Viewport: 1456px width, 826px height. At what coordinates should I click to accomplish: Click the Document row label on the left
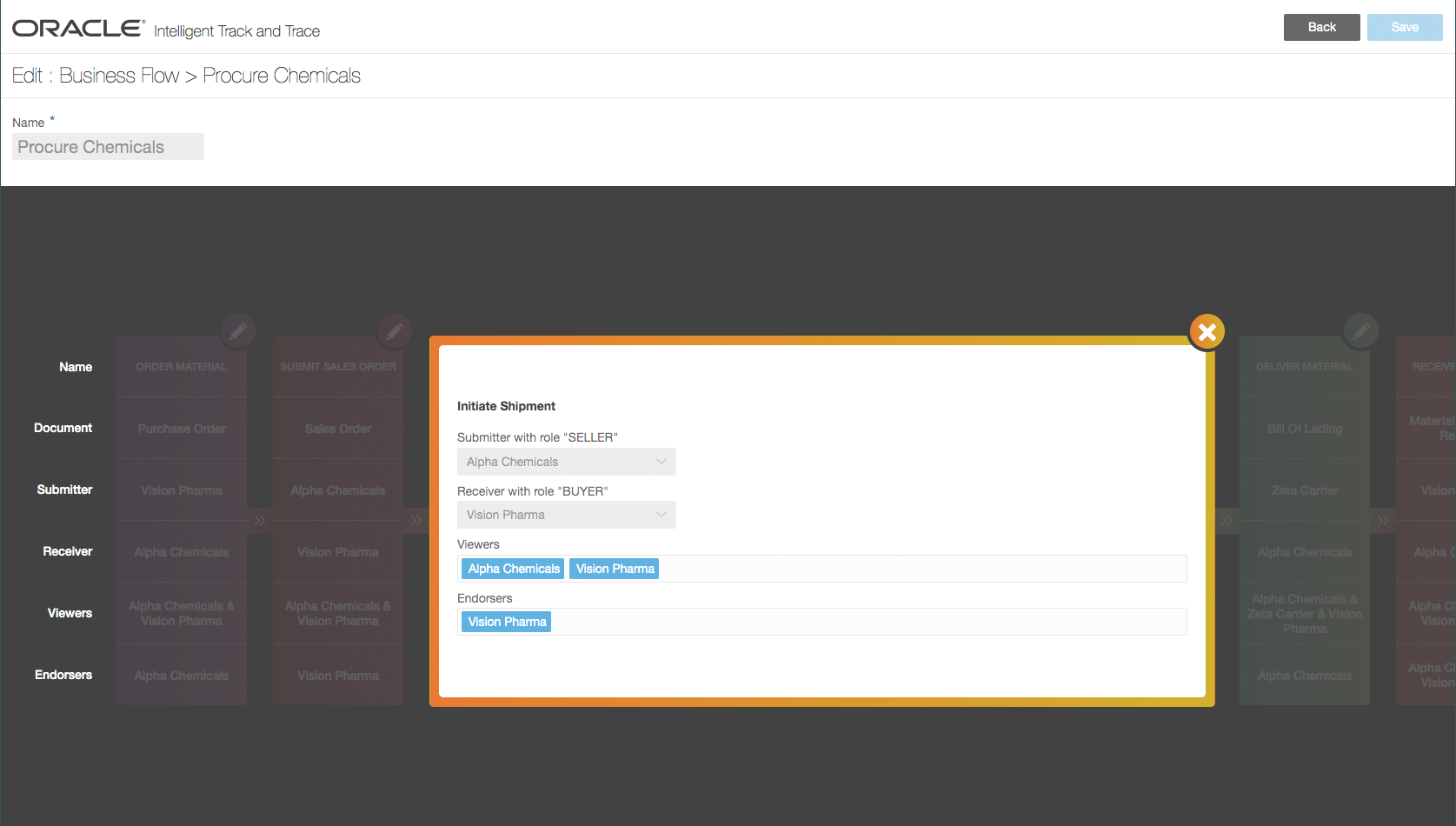pyautogui.click(x=63, y=428)
